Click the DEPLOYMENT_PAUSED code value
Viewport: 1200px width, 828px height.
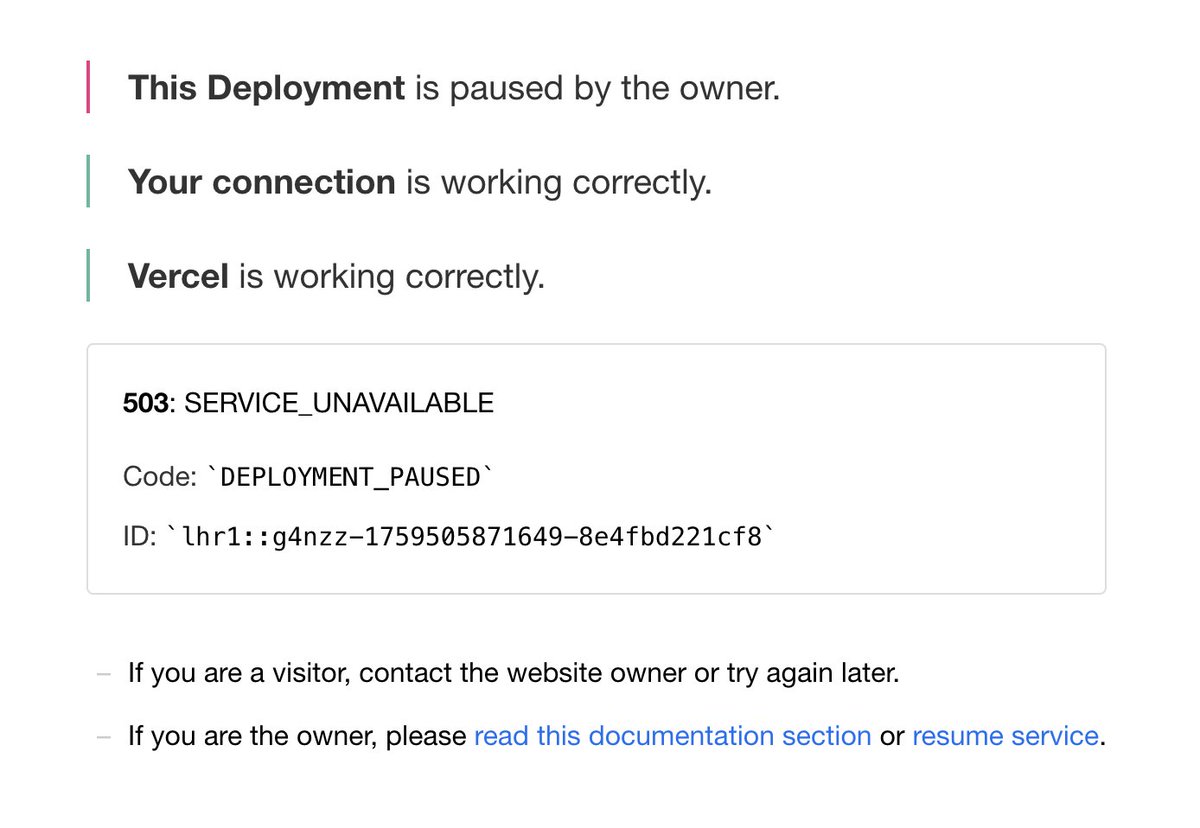(349, 477)
